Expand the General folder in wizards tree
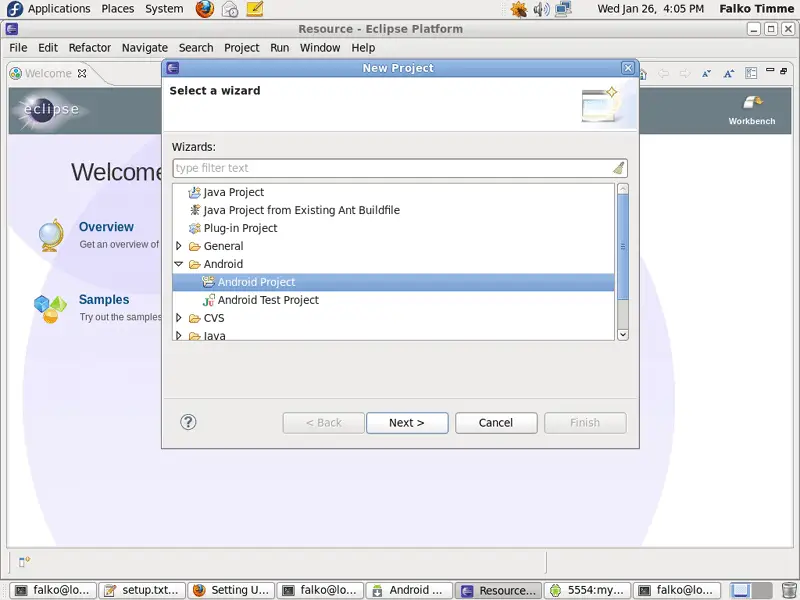Viewport: 800px width, 600px height. (179, 246)
